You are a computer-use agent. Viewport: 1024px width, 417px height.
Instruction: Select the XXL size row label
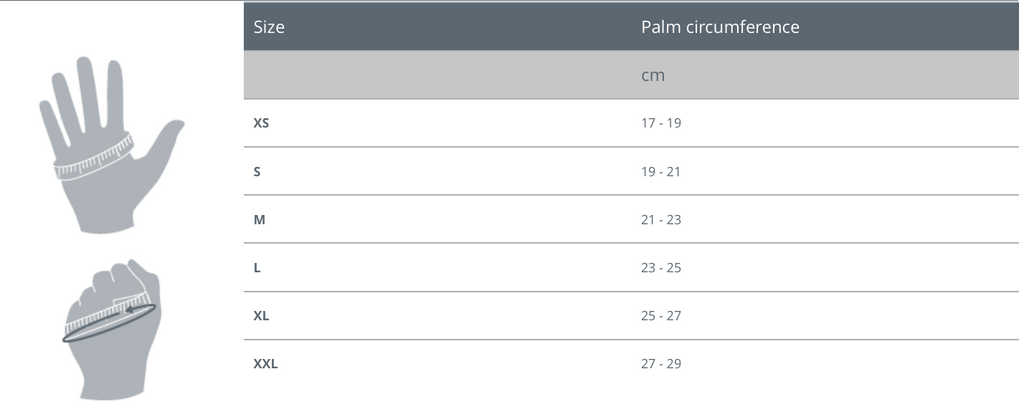pos(265,363)
